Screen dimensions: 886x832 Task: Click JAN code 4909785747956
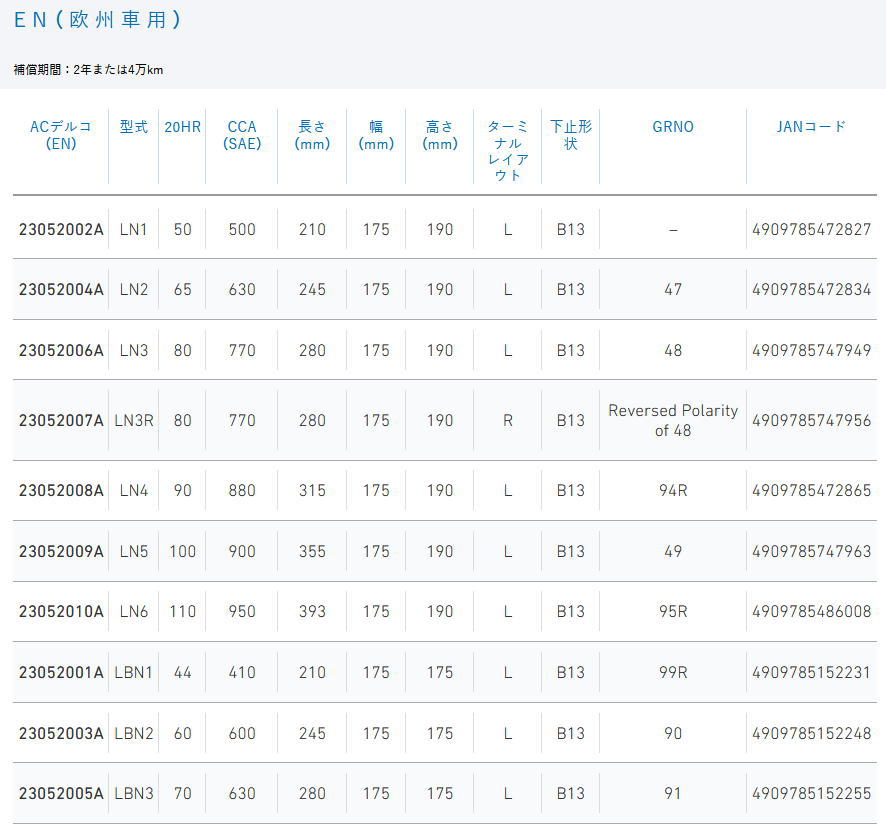click(x=811, y=421)
